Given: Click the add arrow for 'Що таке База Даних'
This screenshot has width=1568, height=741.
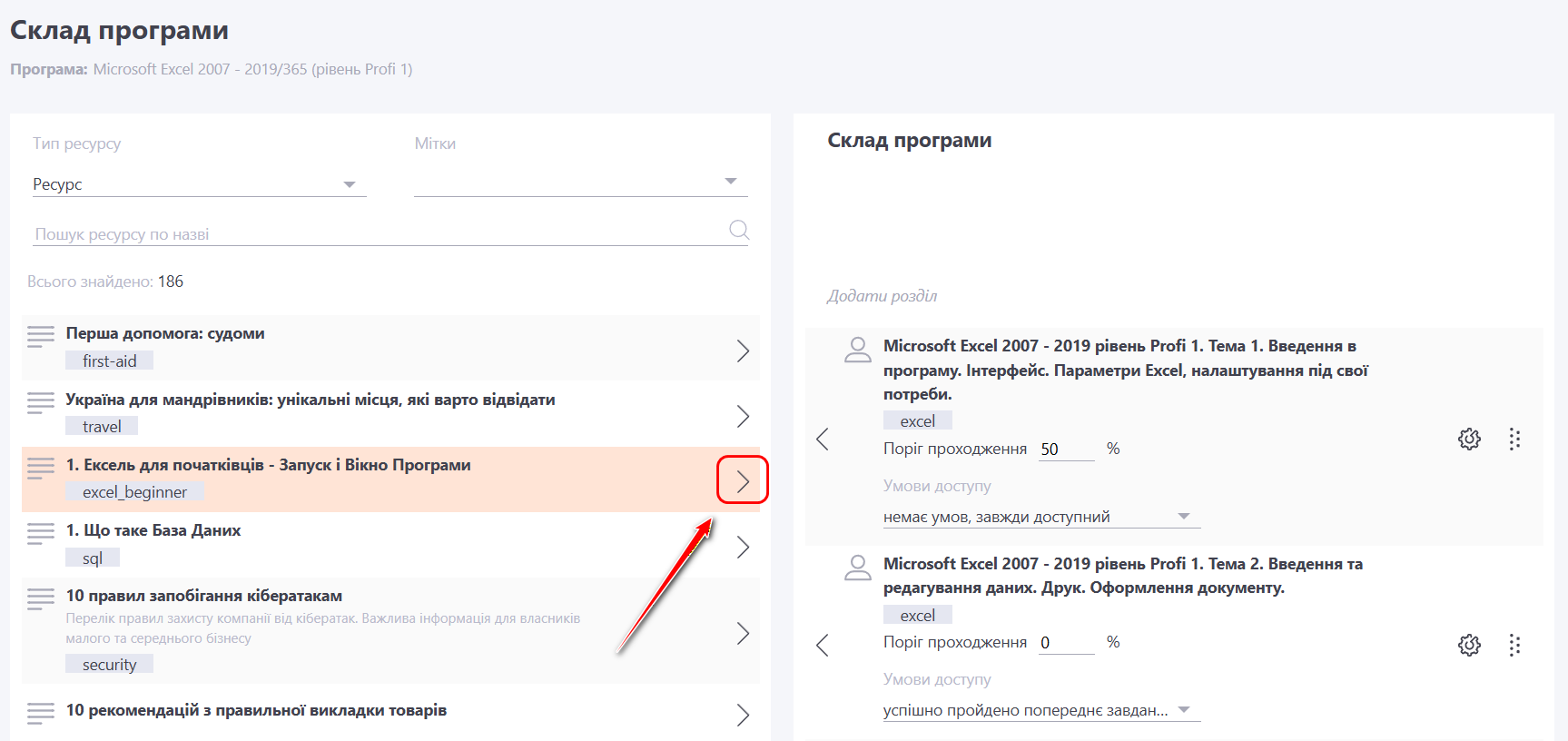Looking at the screenshot, I should tap(743, 547).
